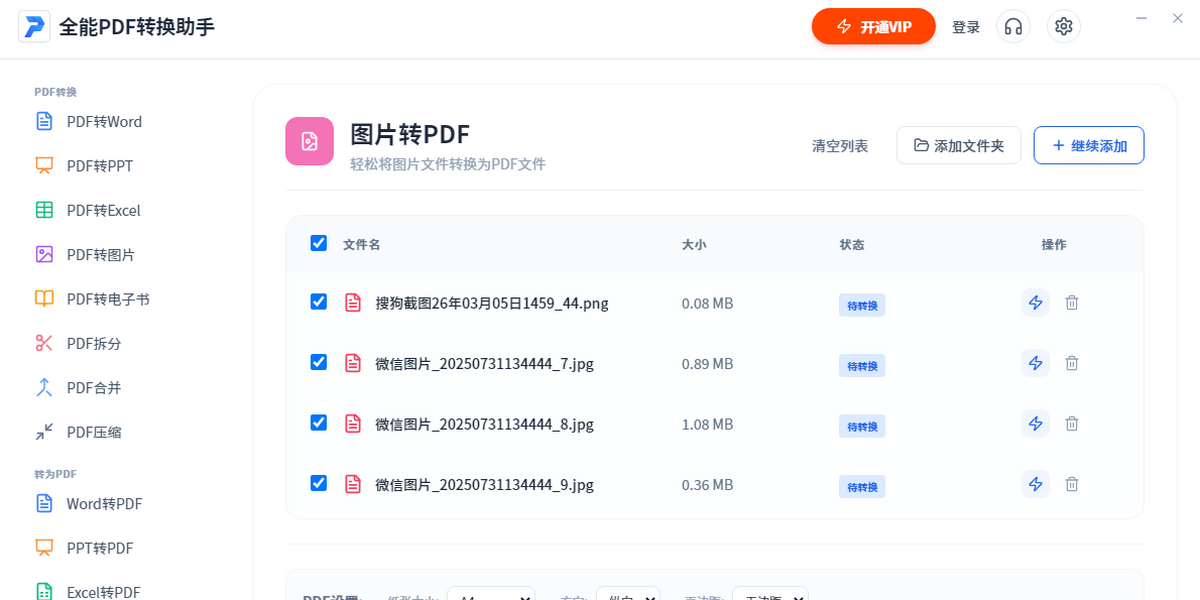This screenshot has height=600, width=1200.
Task: Delete 微信图片_20250731134444_9.jpg using trash icon
Action: [1072, 484]
